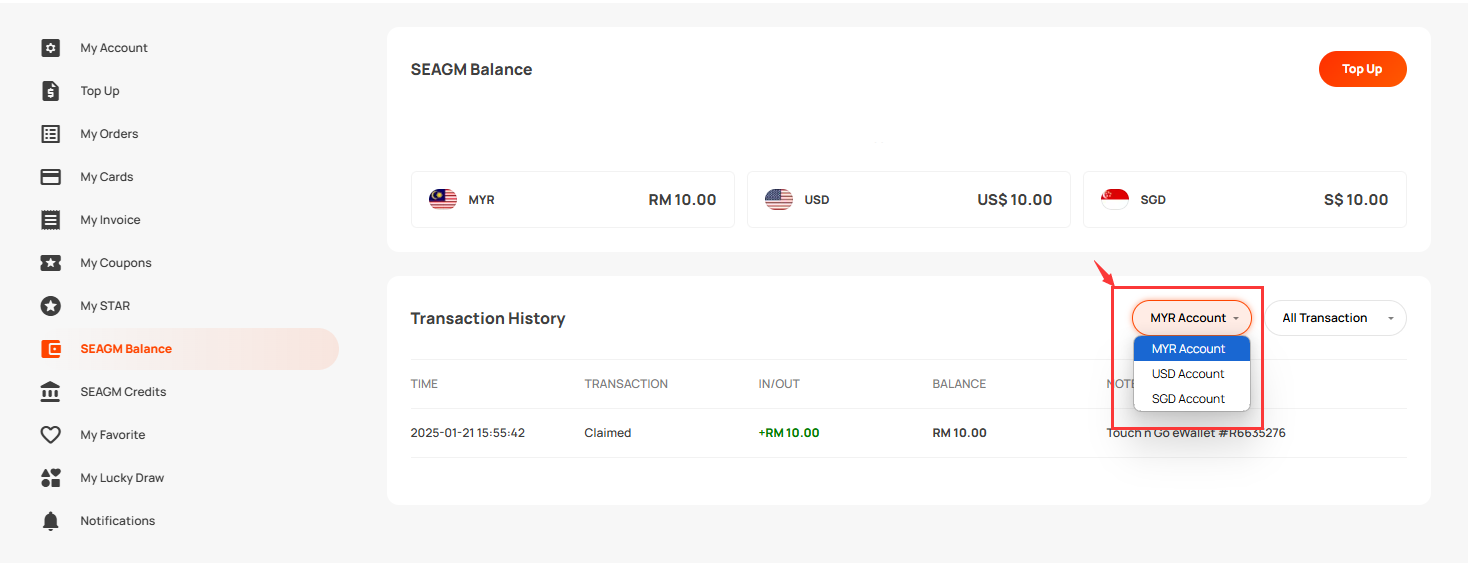
Task: Click the Touch n Go eWallet note
Action: pyautogui.click(x=1196, y=433)
